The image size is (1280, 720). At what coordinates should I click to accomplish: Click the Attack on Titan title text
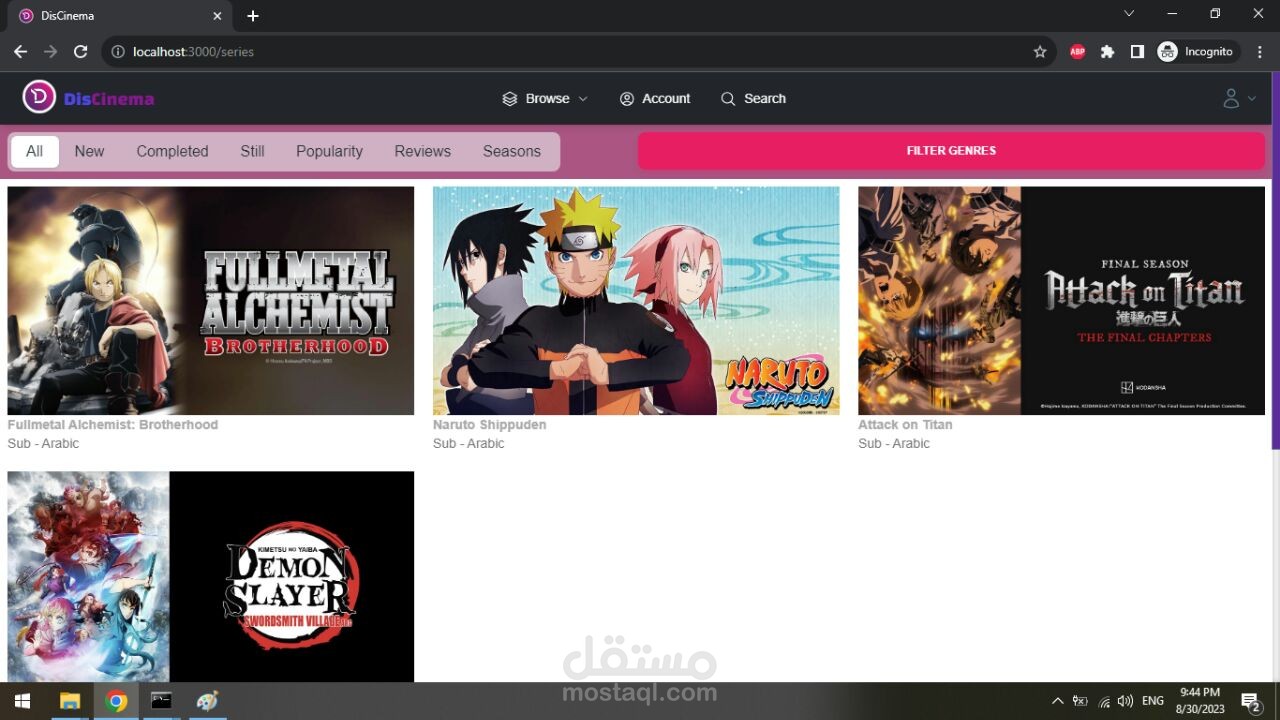tap(905, 425)
